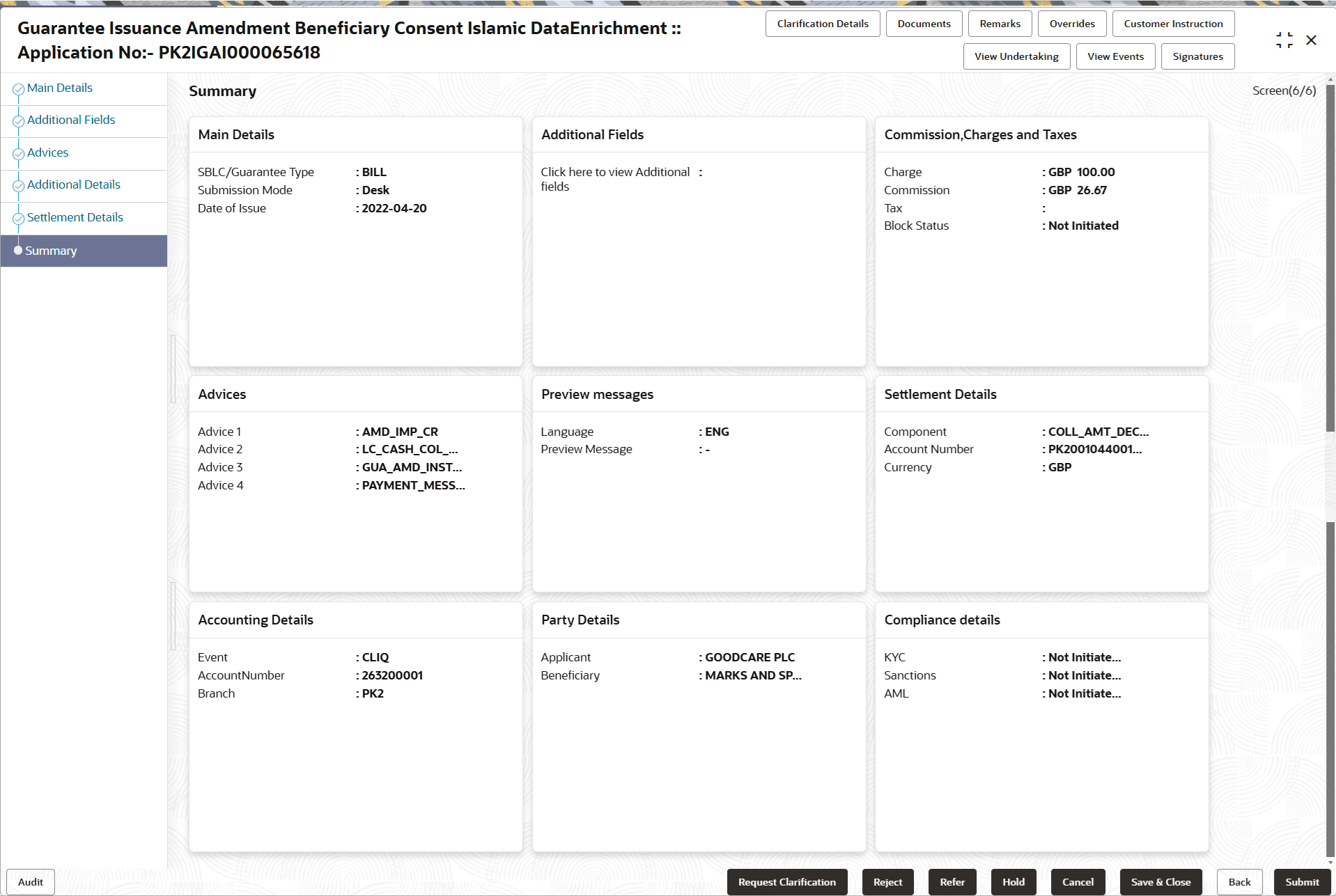Viewport: 1336px width, 896px height.
Task: Click Beneficiary value MARKS AND SP...
Action: pyautogui.click(x=753, y=675)
